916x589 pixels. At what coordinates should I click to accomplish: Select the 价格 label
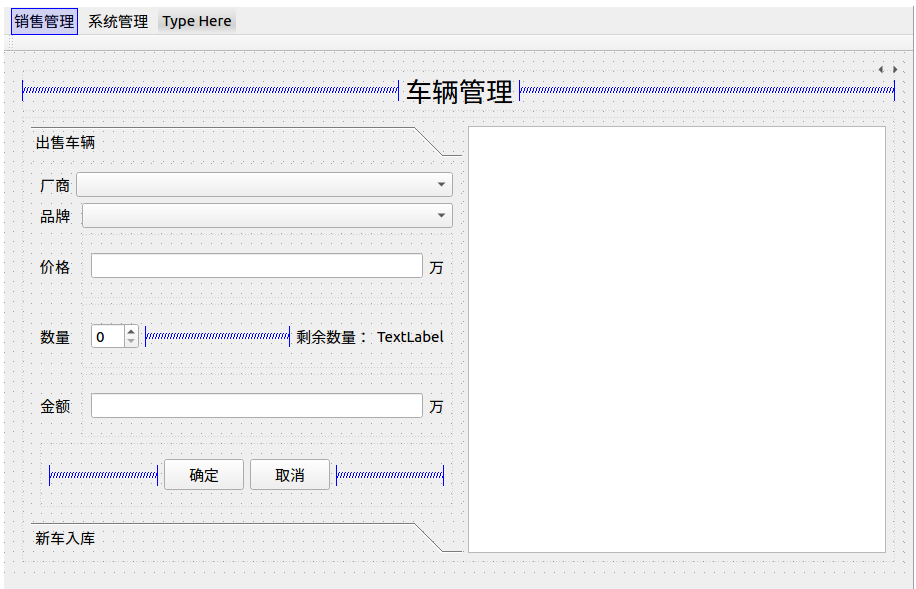point(55,267)
